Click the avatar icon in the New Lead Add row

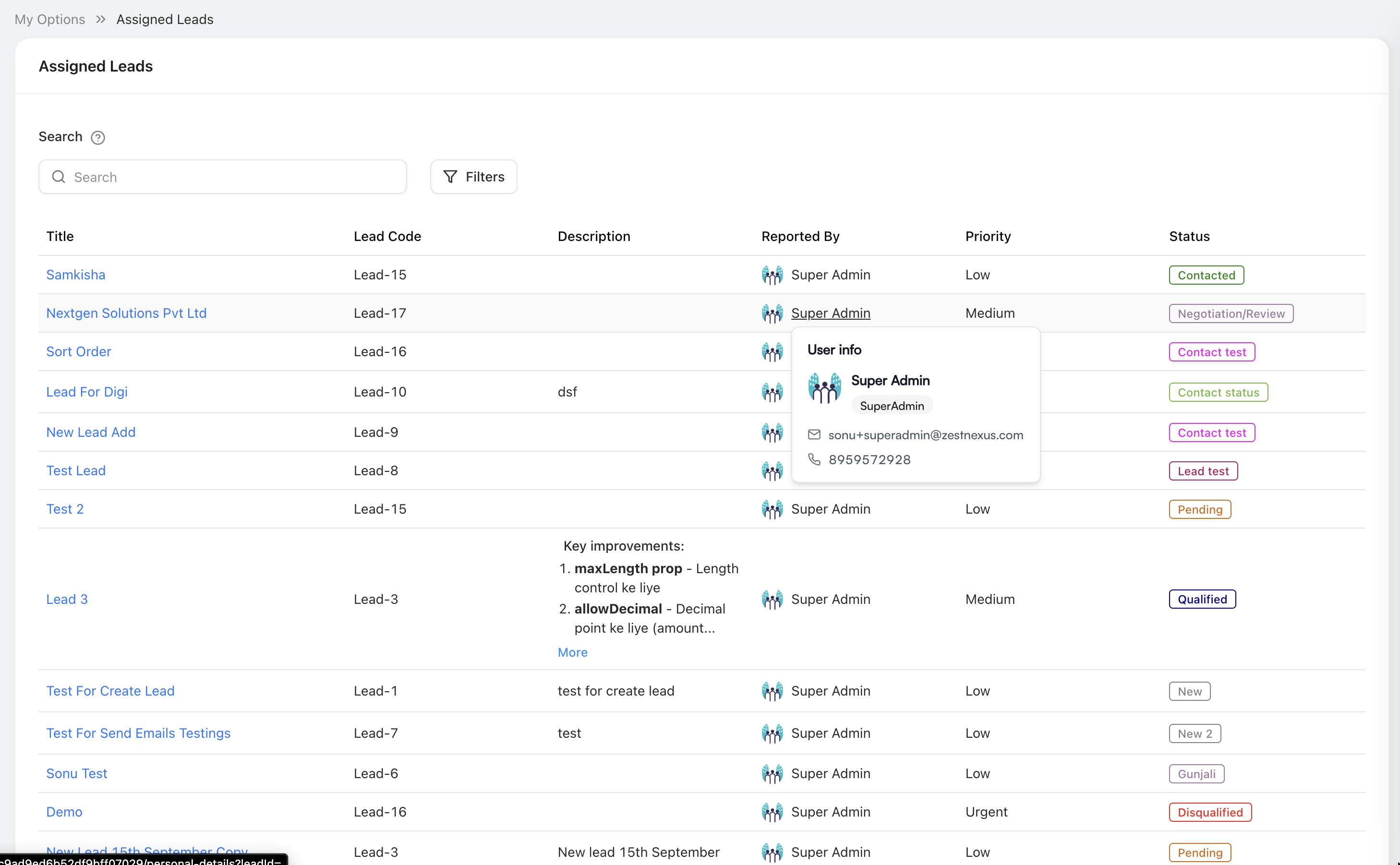[x=772, y=432]
